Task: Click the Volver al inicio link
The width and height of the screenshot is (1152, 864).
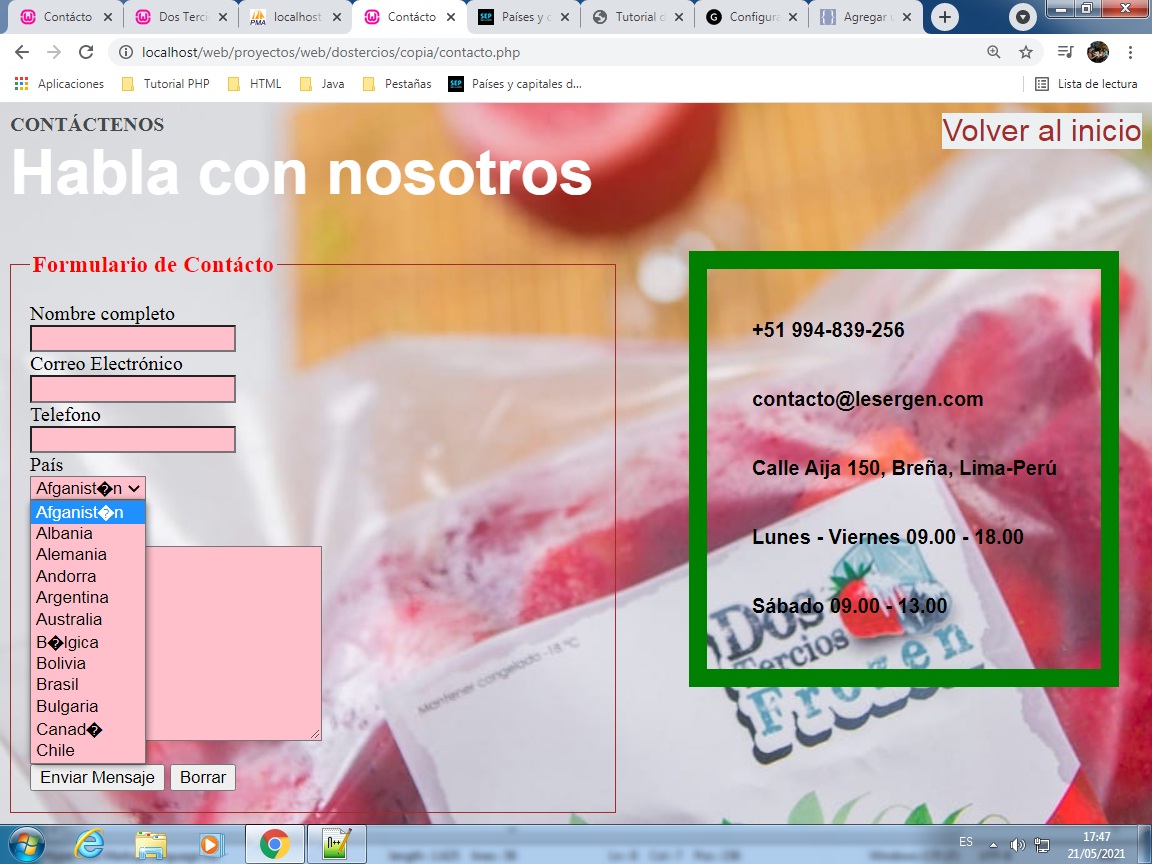Action: (1042, 131)
